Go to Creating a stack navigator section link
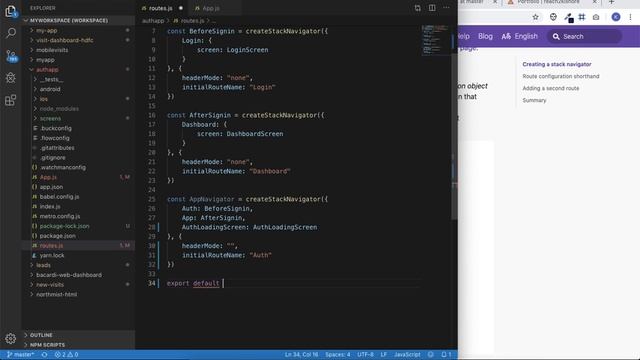 click(557, 64)
